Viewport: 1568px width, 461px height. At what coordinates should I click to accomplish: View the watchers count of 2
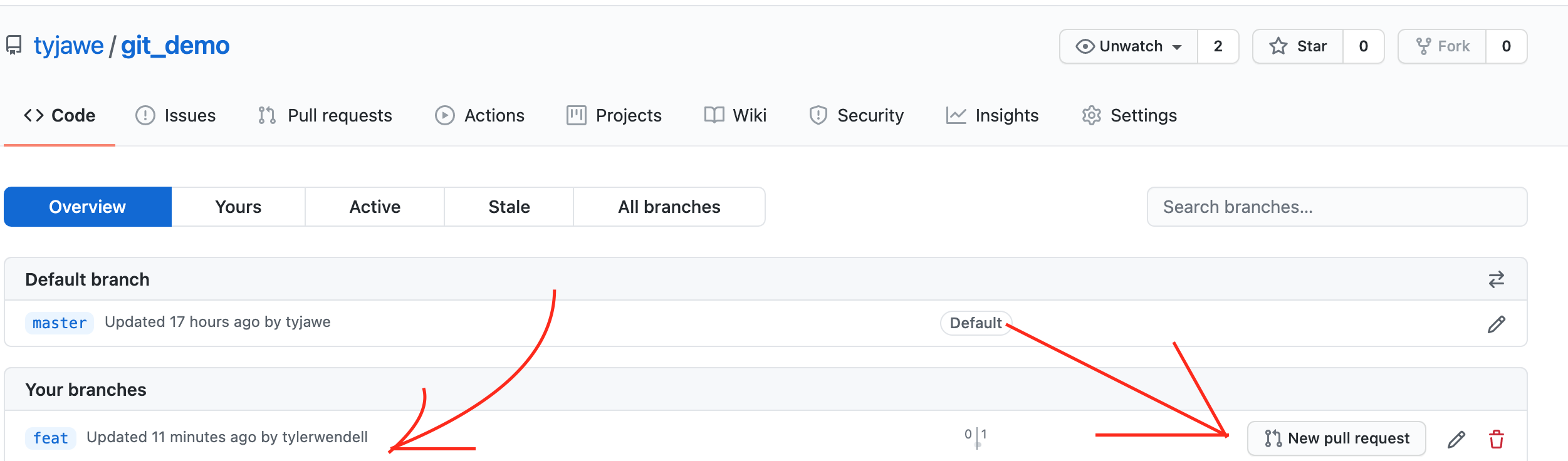[1218, 46]
